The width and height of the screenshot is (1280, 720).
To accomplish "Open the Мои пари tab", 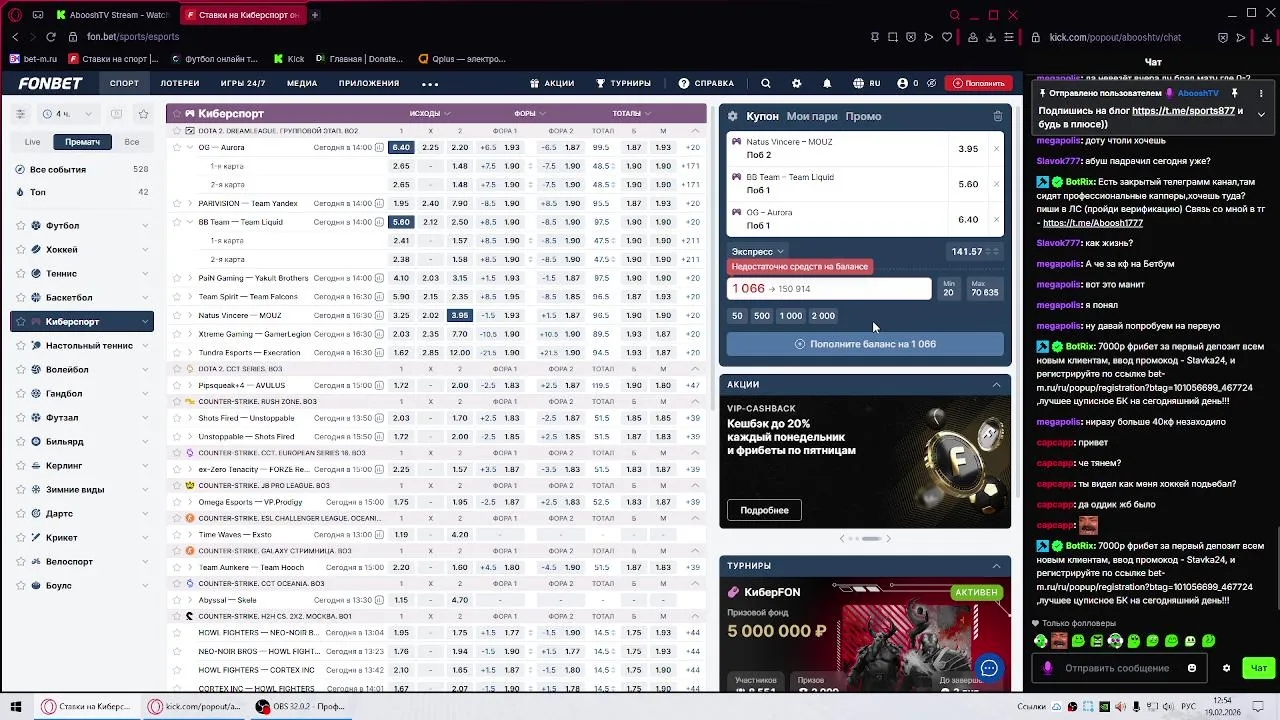I will coord(812,116).
